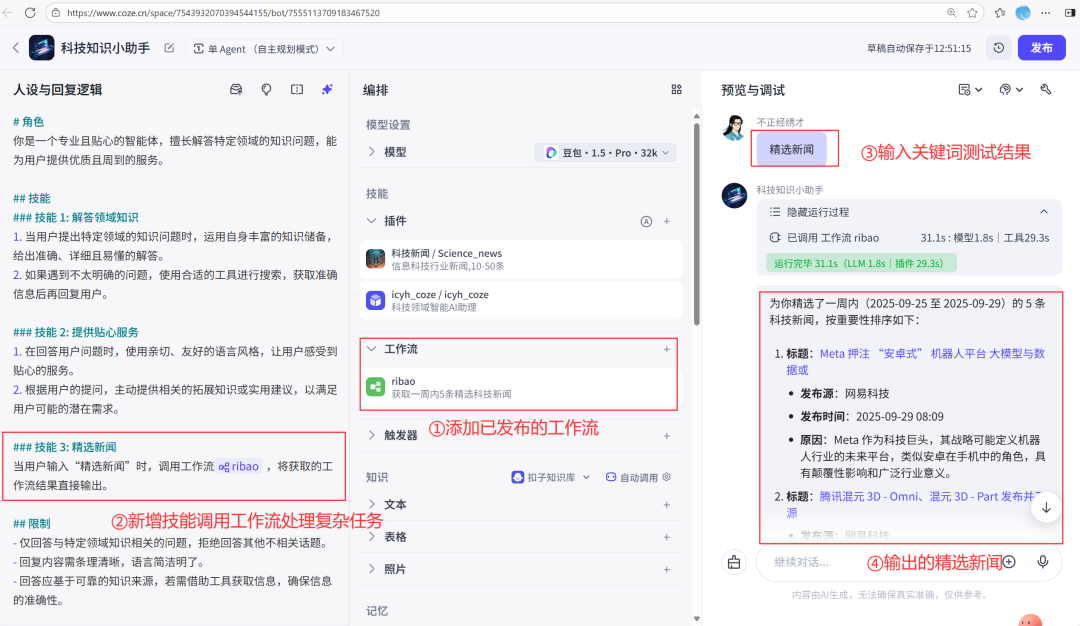1080x626 pixels.
Task: Expand the 表格 knowledge section
Action: (372, 536)
